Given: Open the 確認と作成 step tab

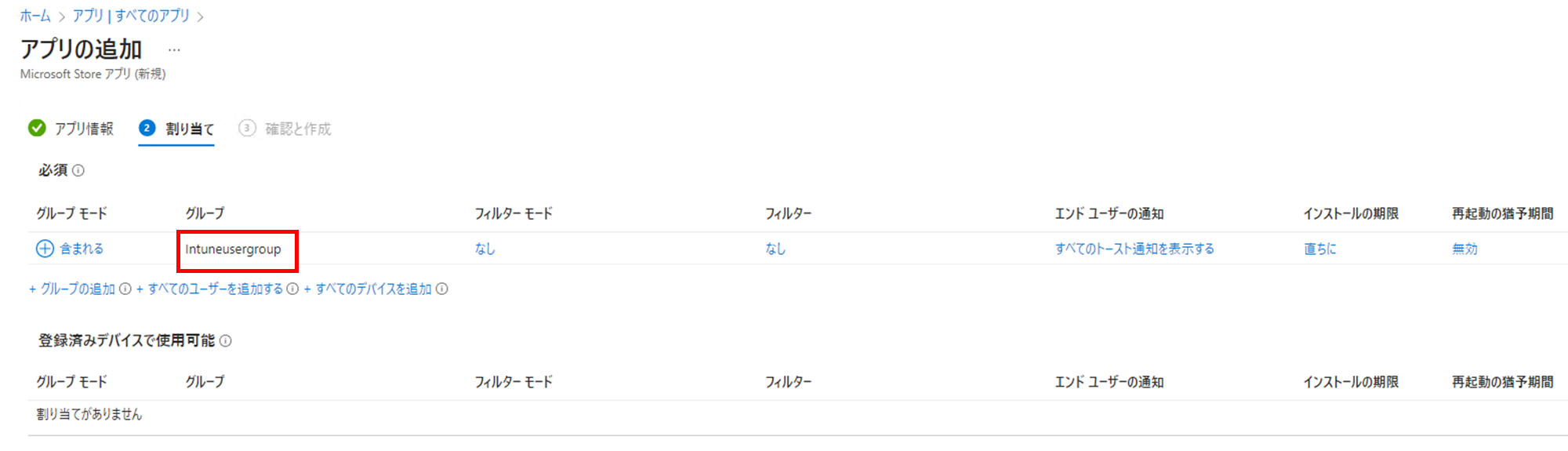Looking at the screenshot, I should (285, 129).
